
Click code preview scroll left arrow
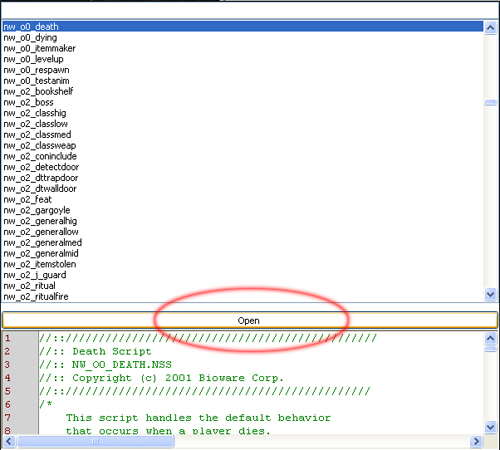[x=9, y=441]
